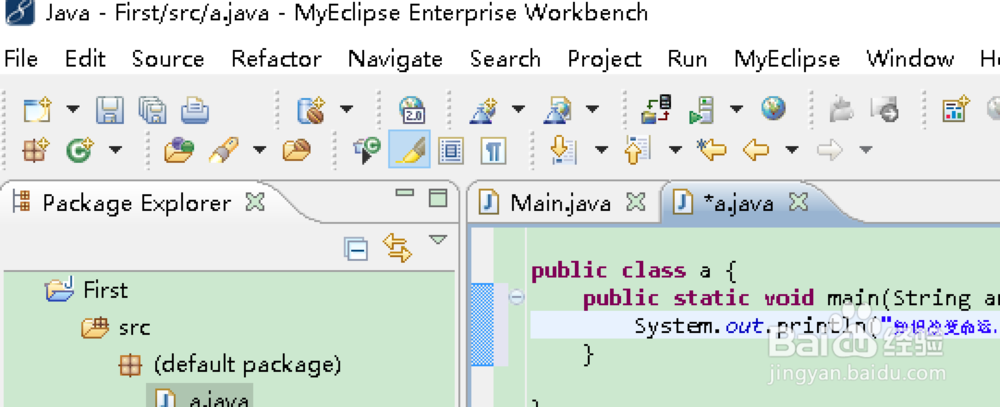Image resolution: width=1000 pixels, height=407 pixels.
Task: Click the skip breakpoints run icon
Action: point(367,151)
